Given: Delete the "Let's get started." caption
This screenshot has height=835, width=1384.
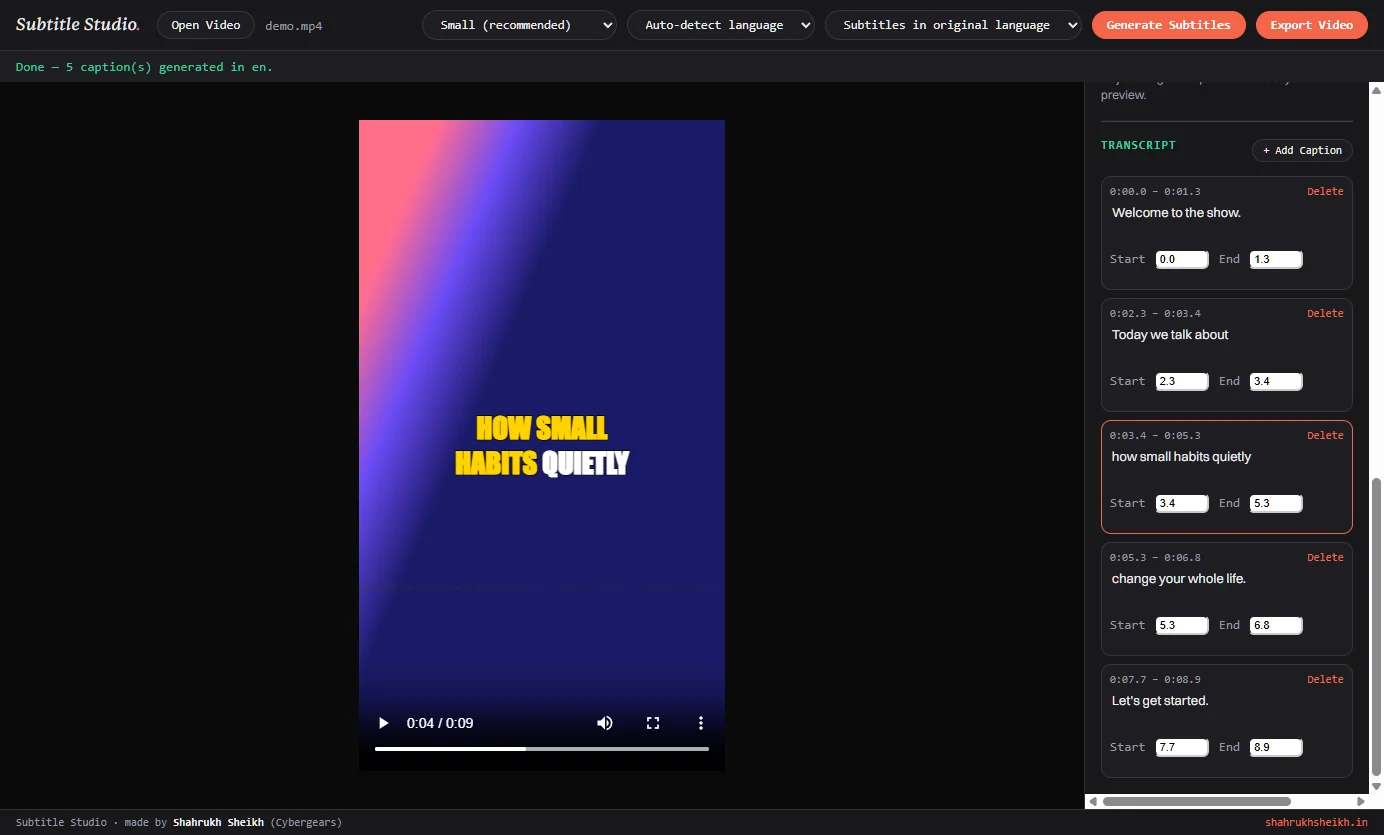Looking at the screenshot, I should (x=1325, y=679).
